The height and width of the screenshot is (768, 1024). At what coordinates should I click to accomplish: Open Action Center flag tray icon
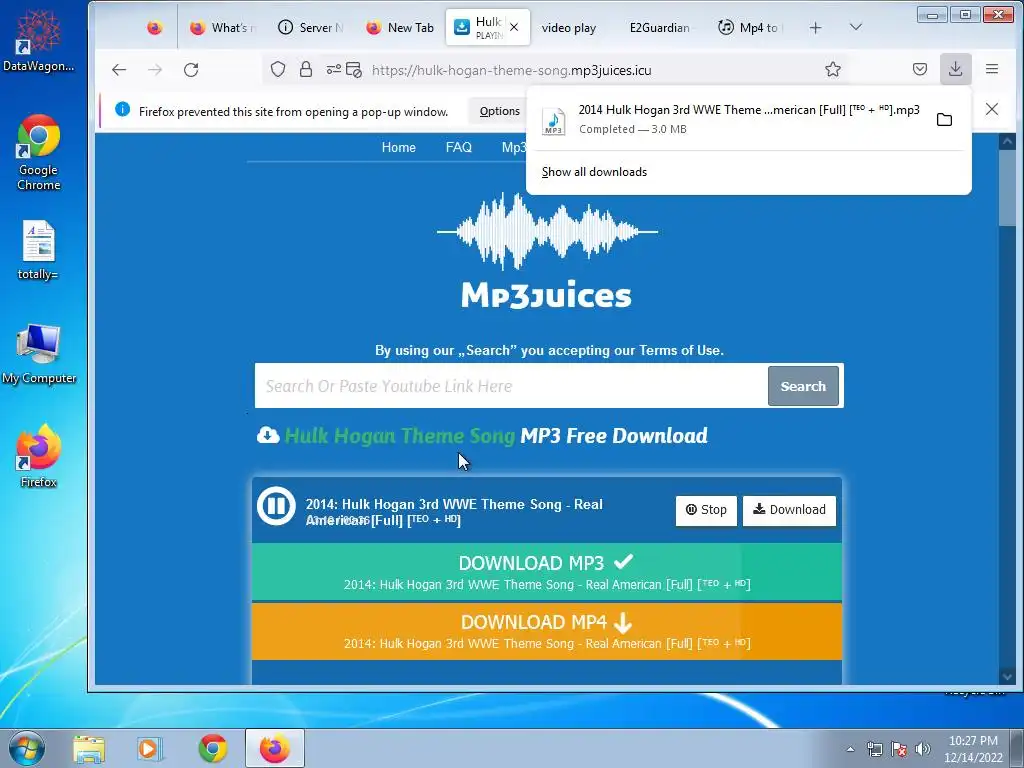[x=899, y=749]
